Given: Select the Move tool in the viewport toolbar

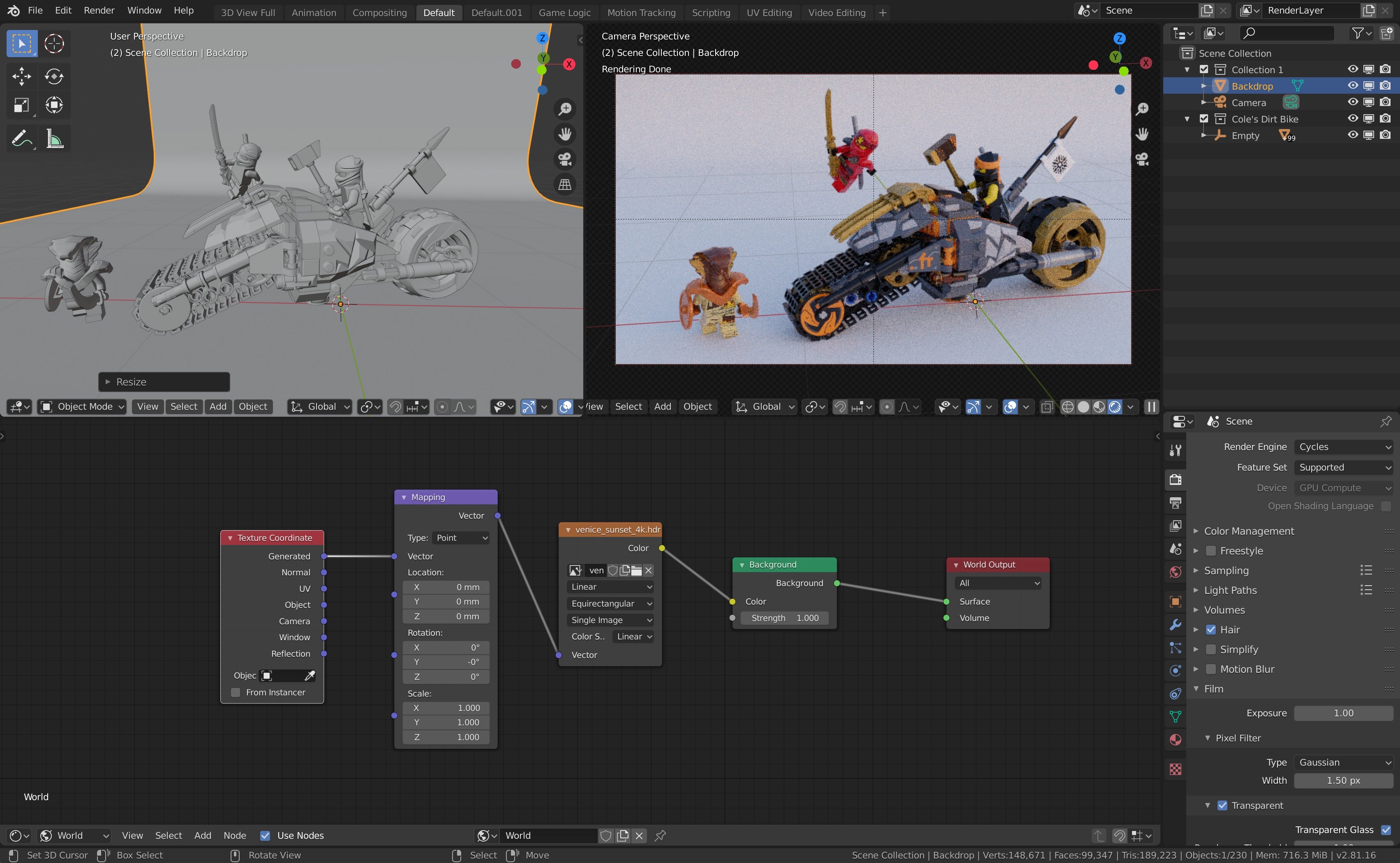Looking at the screenshot, I should click(x=21, y=76).
